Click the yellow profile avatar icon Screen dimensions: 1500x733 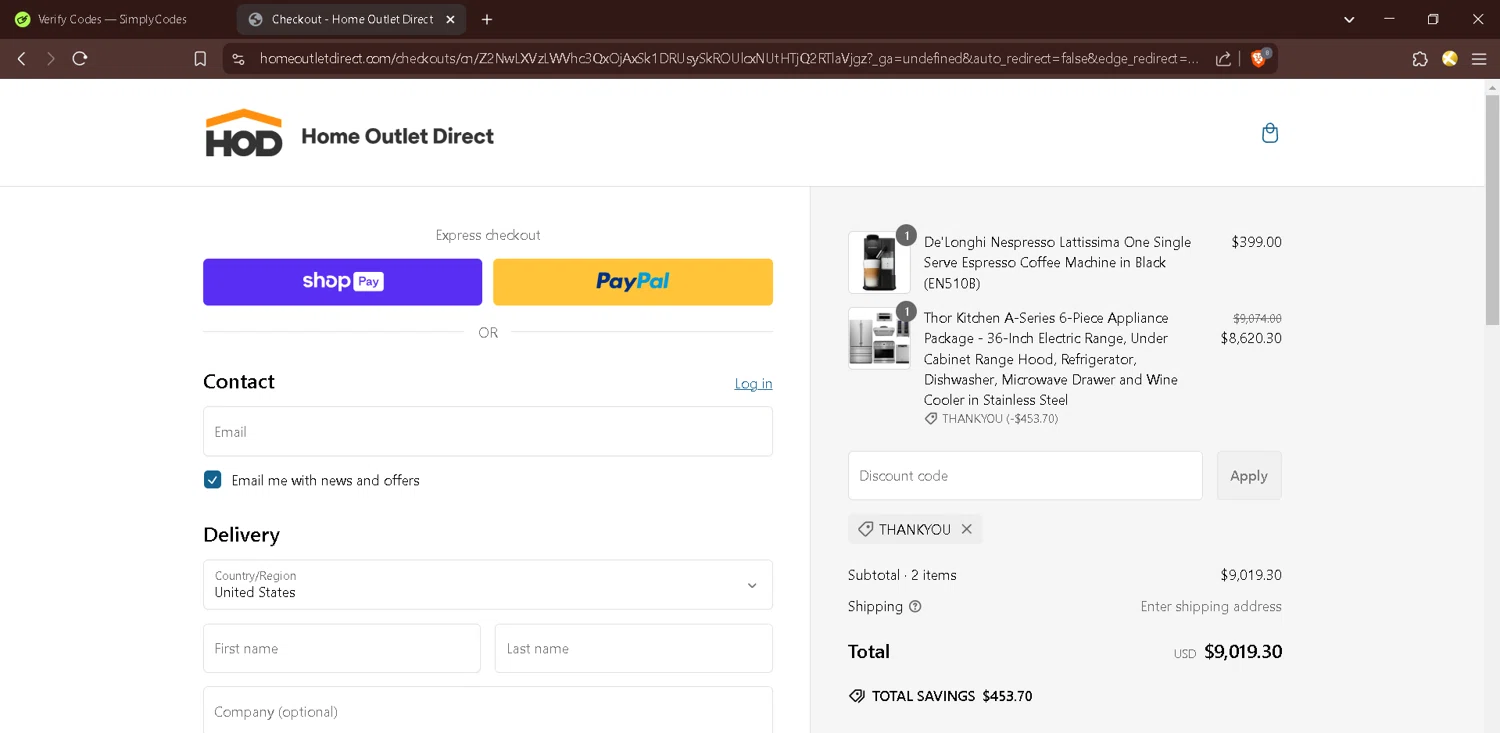point(1450,59)
